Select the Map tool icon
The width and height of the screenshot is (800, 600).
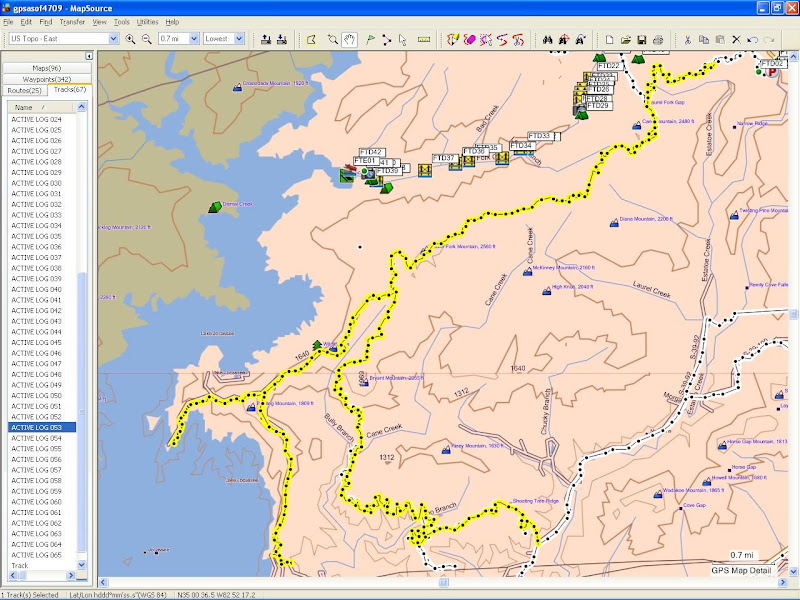[311, 39]
